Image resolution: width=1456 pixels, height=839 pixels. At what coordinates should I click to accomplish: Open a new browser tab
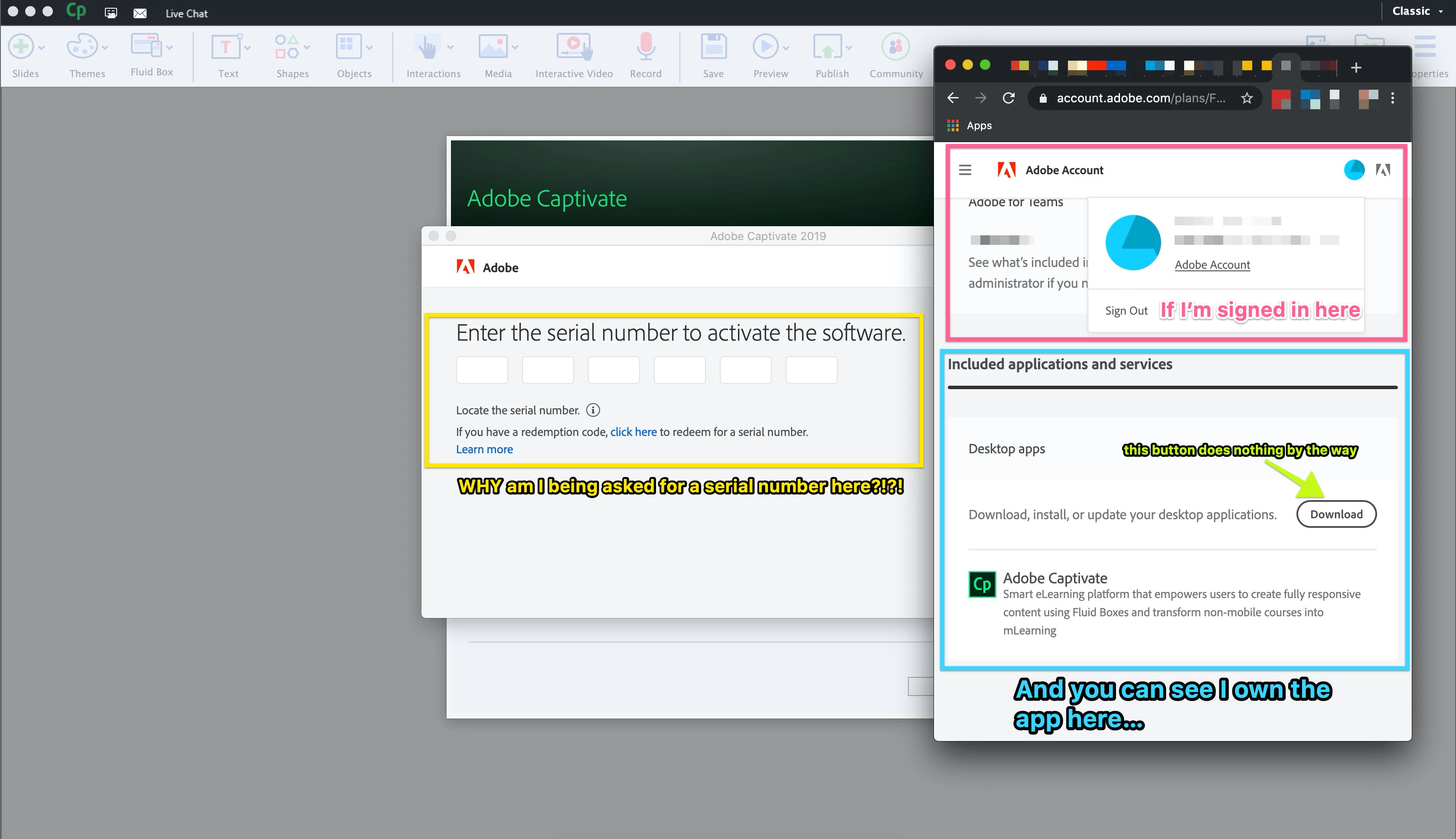pyautogui.click(x=1356, y=68)
